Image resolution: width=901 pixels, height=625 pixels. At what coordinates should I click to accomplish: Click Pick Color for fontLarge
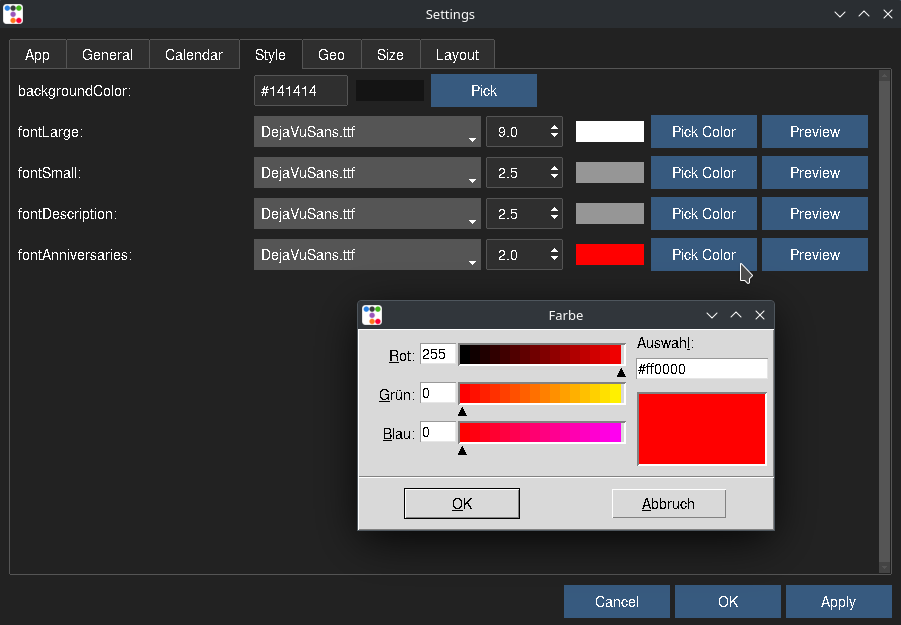[x=704, y=132]
